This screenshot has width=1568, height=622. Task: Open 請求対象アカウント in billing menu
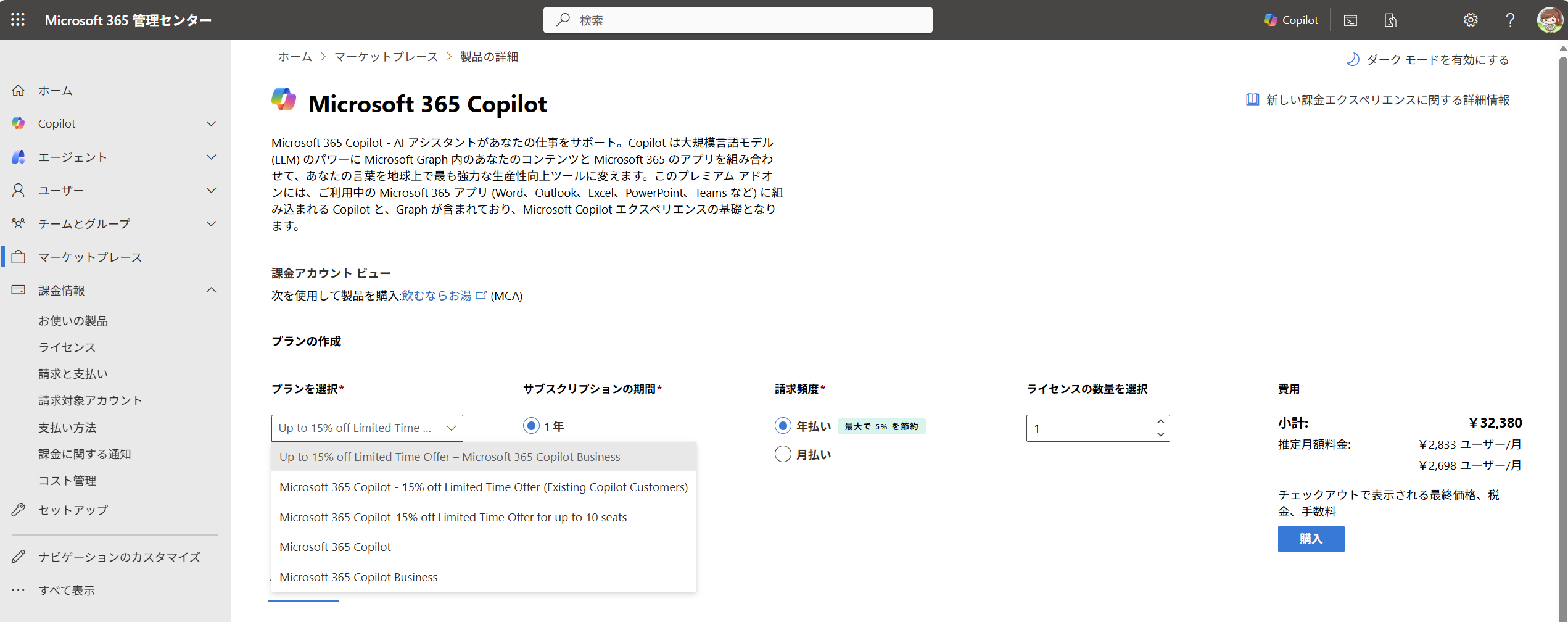click(91, 400)
